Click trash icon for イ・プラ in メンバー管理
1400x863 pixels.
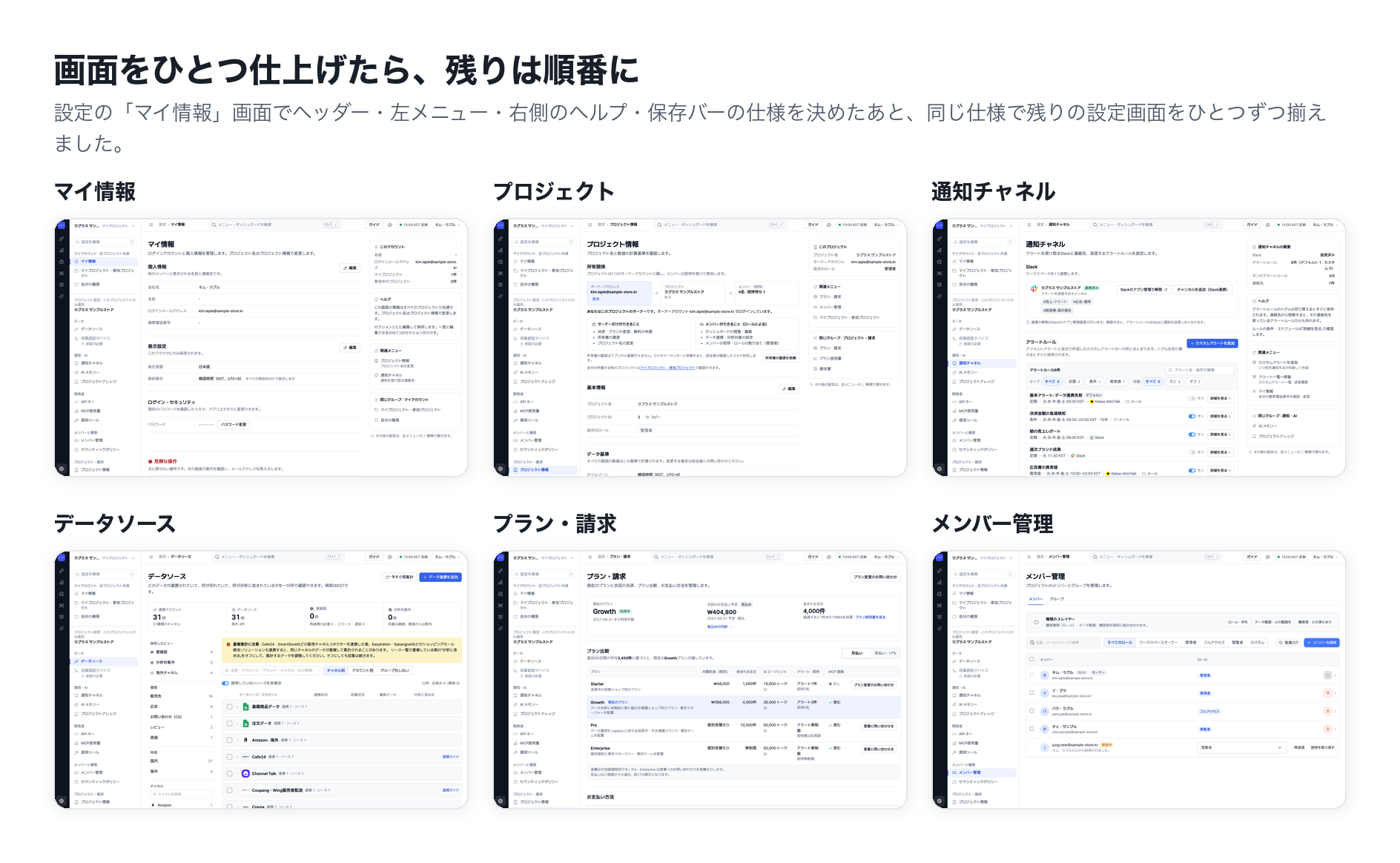pyautogui.click(x=1327, y=693)
